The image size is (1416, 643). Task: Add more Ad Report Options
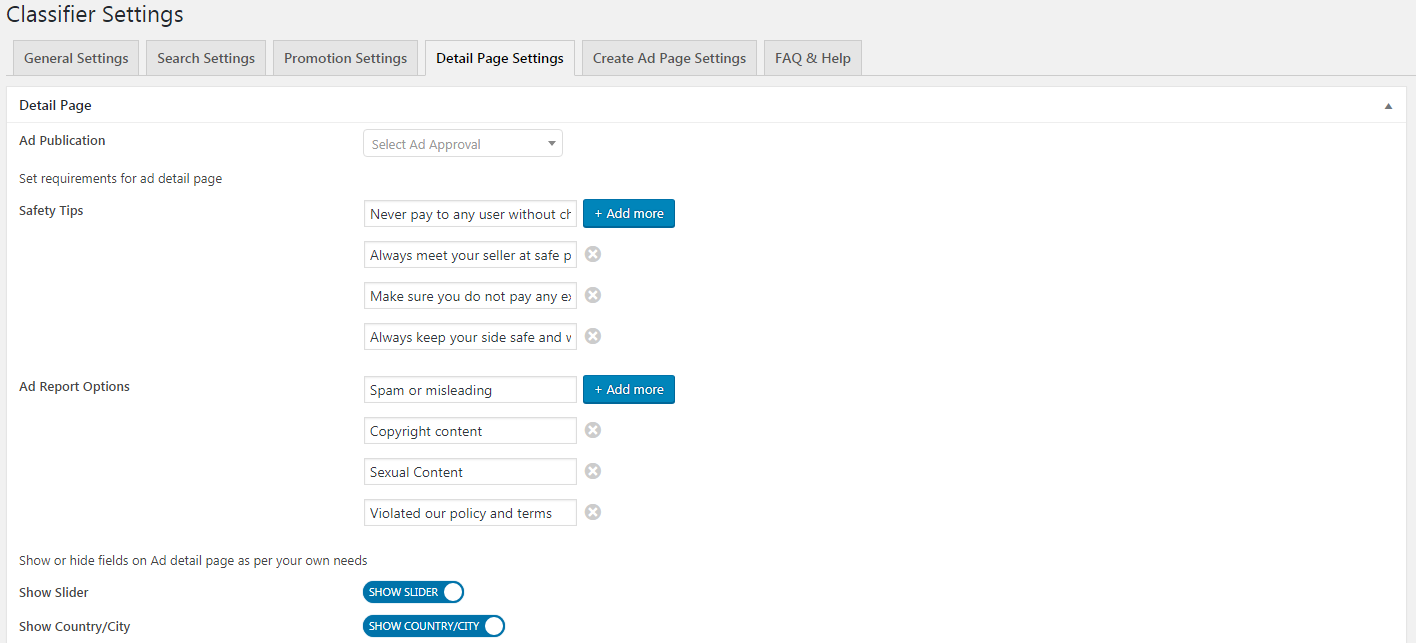tap(629, 390)
